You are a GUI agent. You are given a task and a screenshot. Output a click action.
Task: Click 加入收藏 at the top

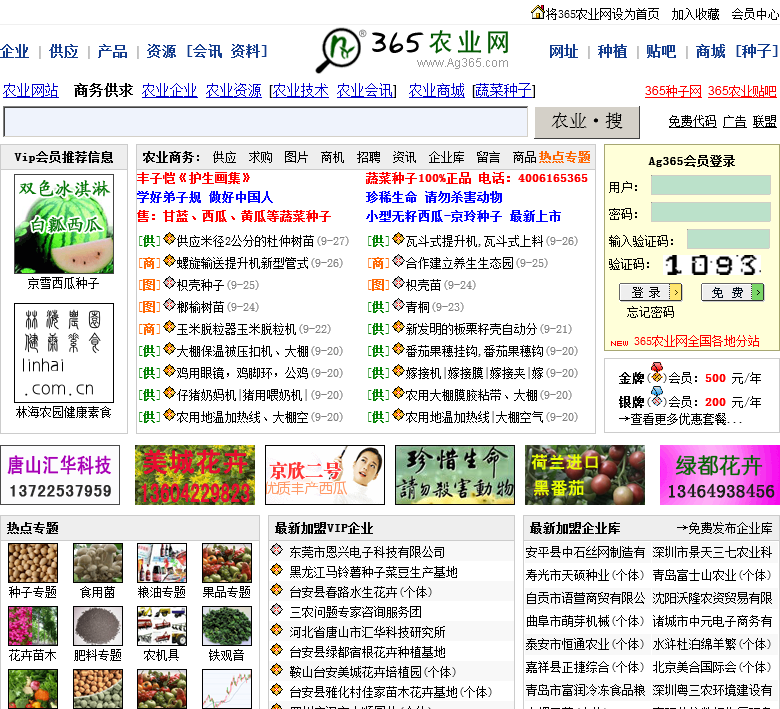click(x=695, y=14)
